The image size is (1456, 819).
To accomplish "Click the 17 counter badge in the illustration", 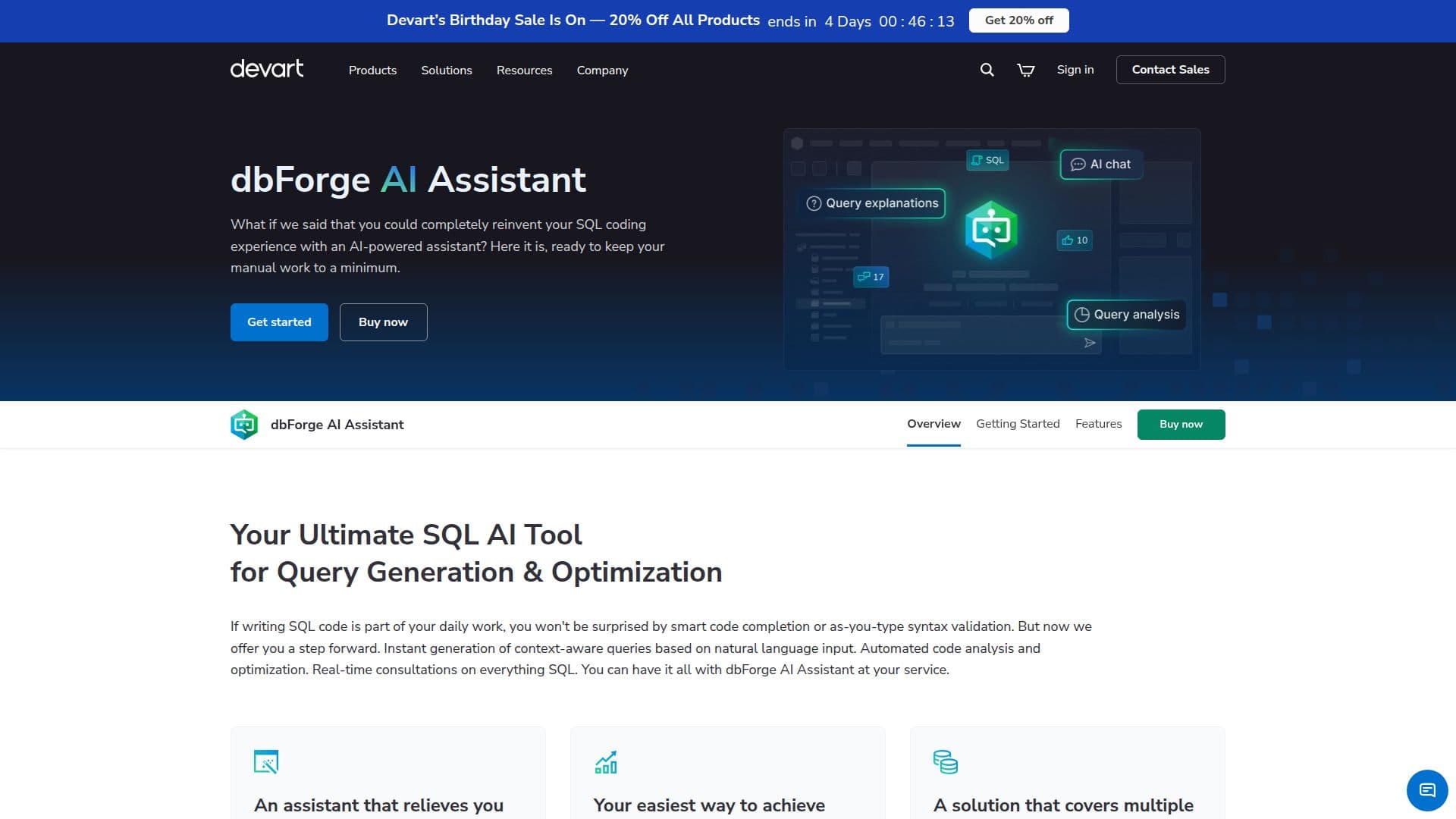I will click(871, 277).
